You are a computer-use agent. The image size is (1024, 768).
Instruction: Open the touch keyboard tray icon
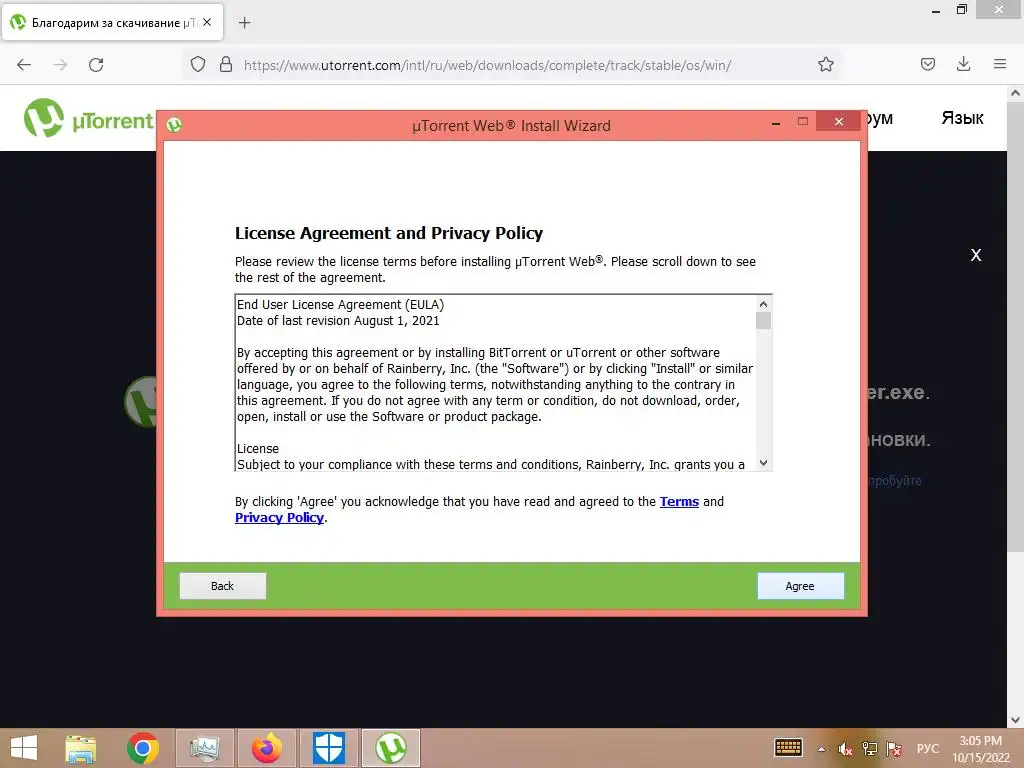788,747
